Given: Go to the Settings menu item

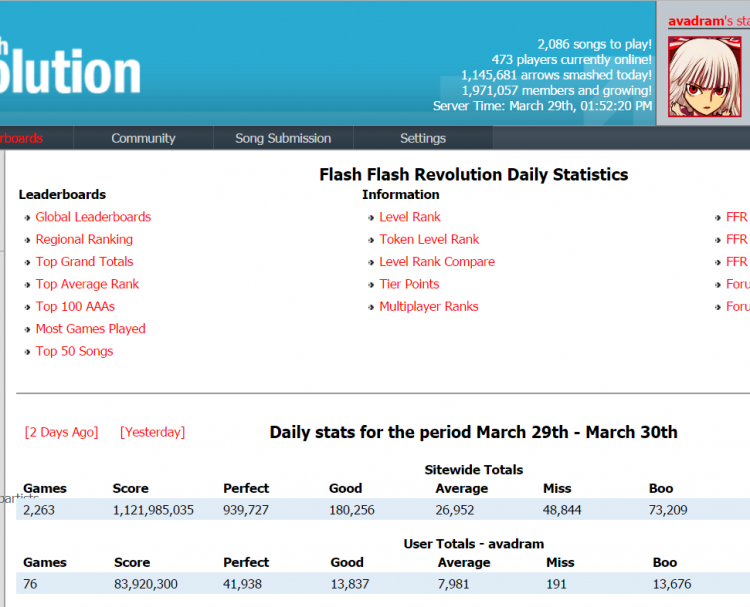Looking at the screenshot, I should 423,138.
